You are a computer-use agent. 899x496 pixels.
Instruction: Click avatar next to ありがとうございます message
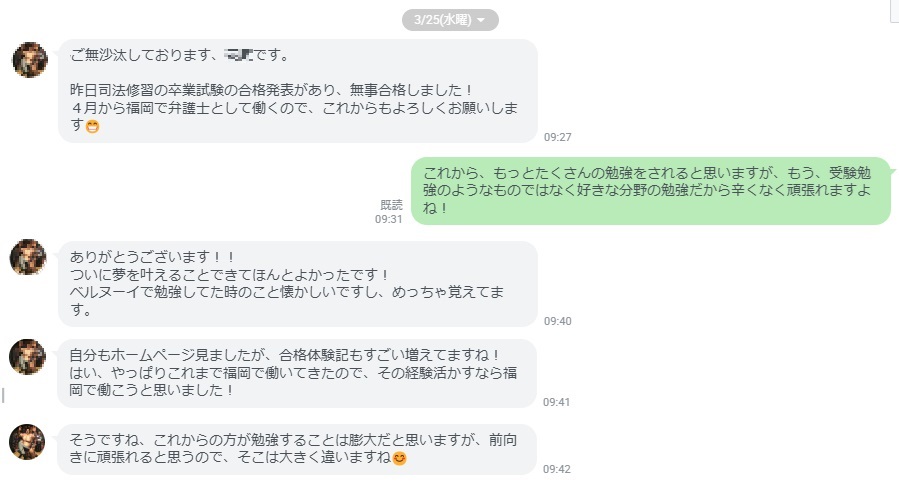pyautogui.click(x=29, y=258)
